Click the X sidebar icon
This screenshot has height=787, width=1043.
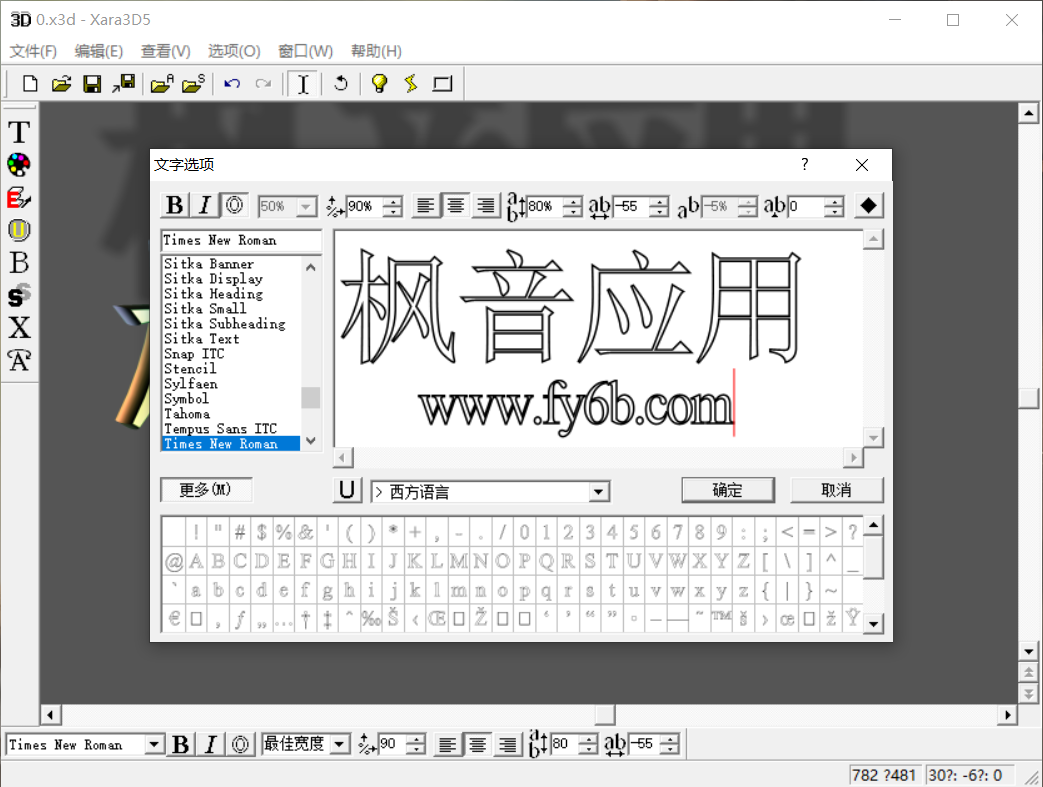[x=19, y=328]
